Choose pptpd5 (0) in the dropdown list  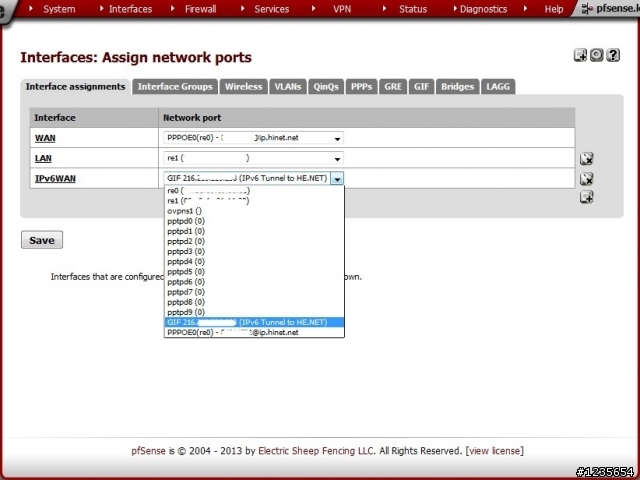[186, 271]
